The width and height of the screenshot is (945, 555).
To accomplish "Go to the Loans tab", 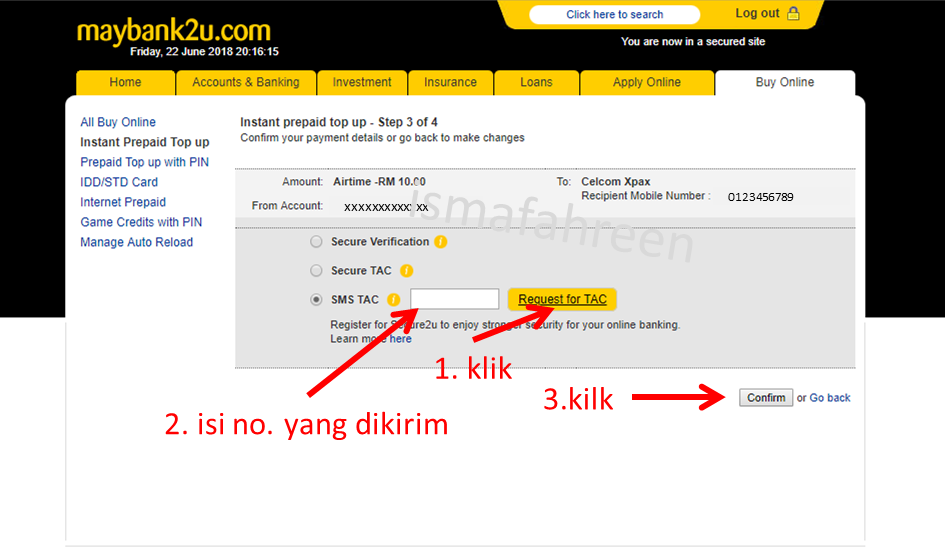I will tap(536, 83).
